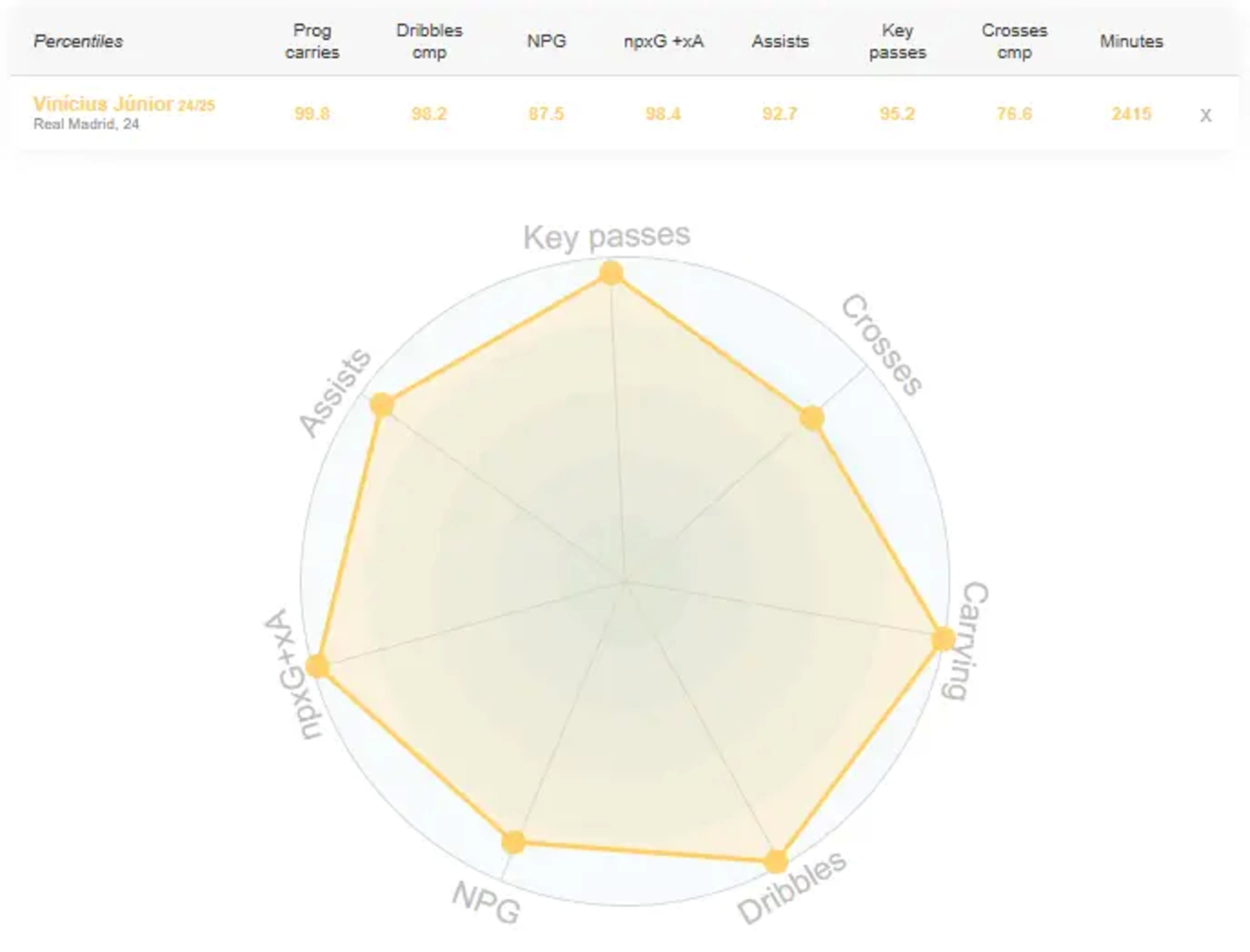Select the npxG +xA column header
The width and height of the screenshot is (1250, 952).
(663, 41)
